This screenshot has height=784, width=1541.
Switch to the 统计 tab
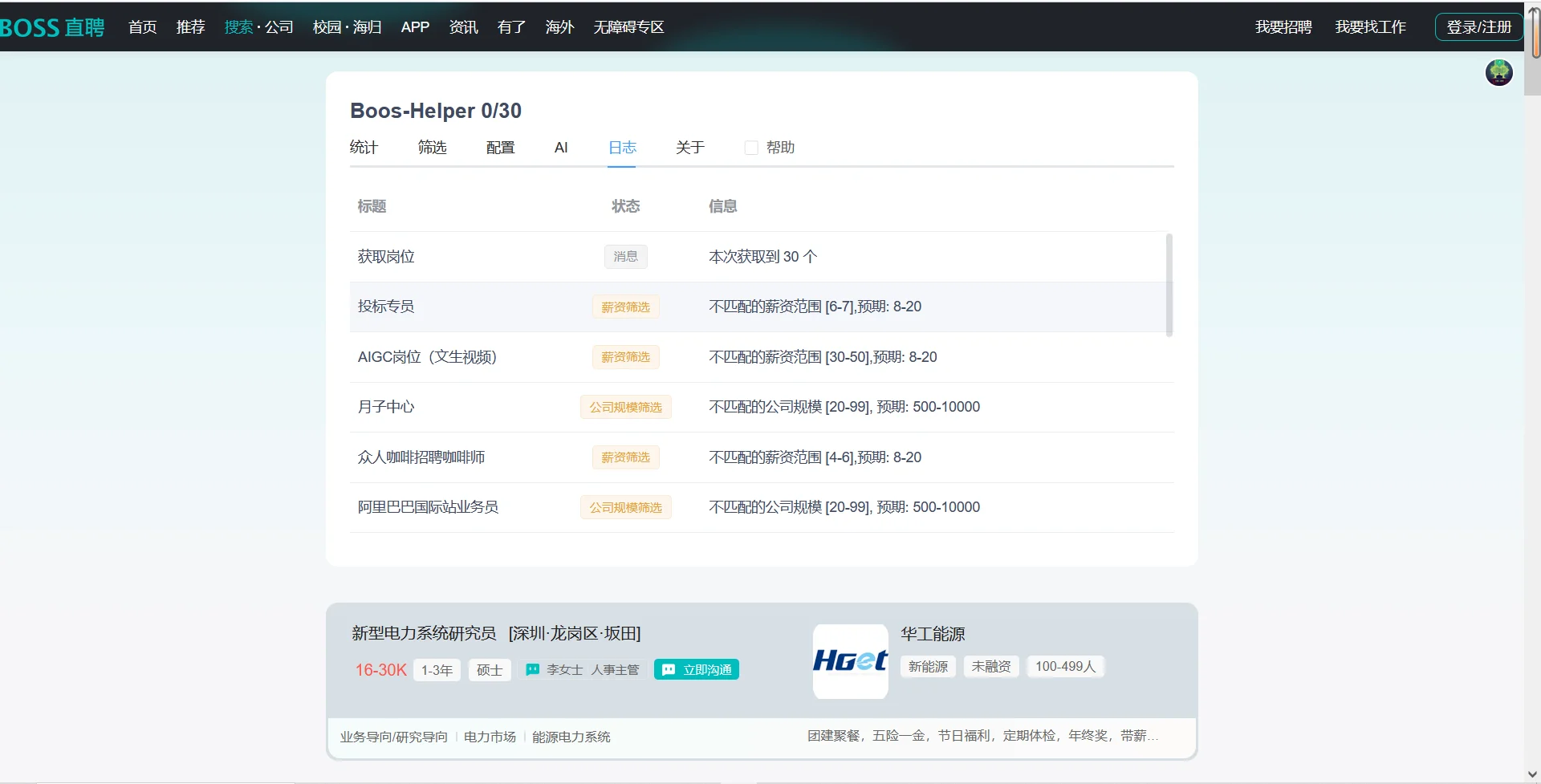click(x=364, y=148)
